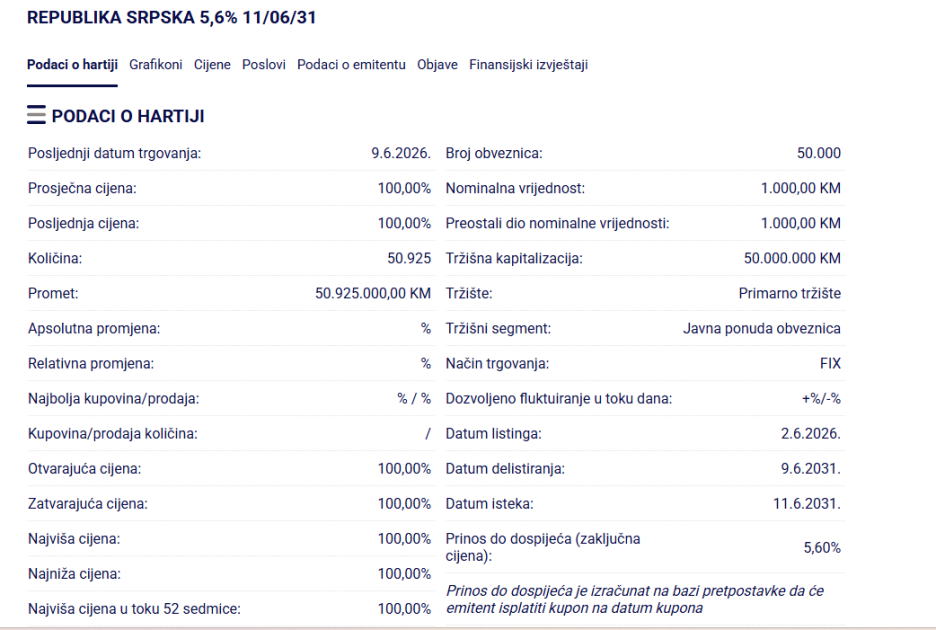Viewport: 936px width, 630px height.
Task: Select the Primarno tržište value
Action: pyautogui.click(x=790, y=294)
